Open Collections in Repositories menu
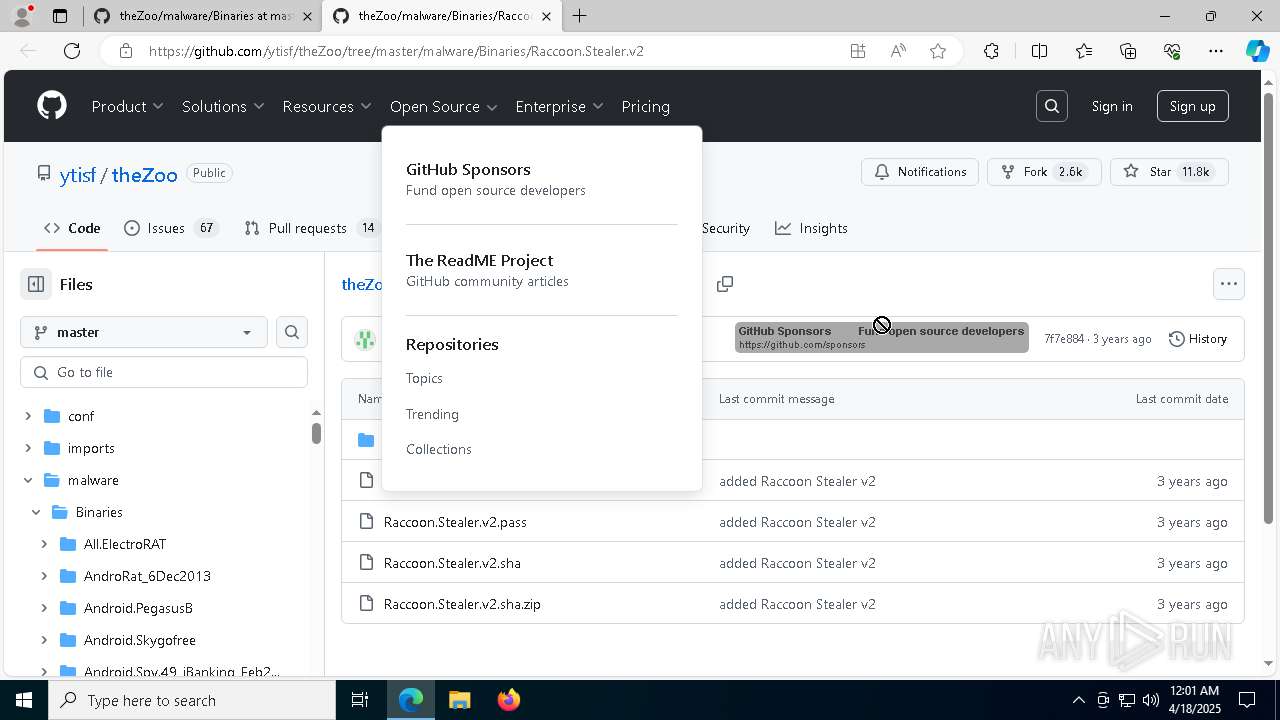Screen dimensions: 1280x720 439,449
